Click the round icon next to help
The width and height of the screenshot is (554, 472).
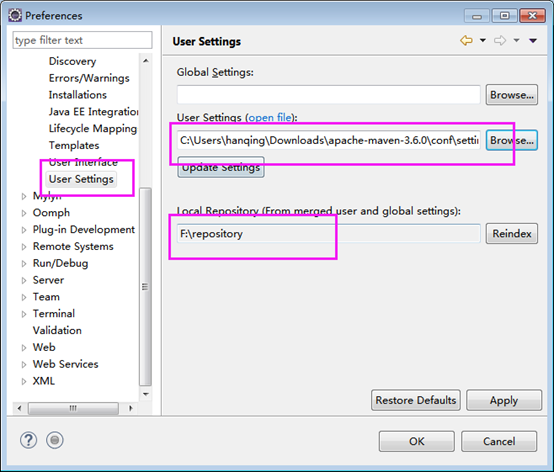coord(55,440)
